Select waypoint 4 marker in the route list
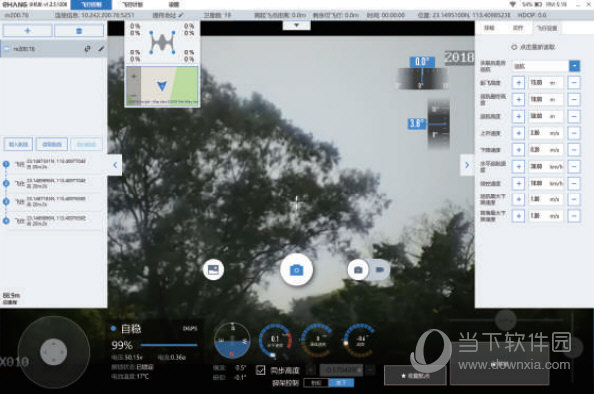595x394 pixels. pos(6,221)
